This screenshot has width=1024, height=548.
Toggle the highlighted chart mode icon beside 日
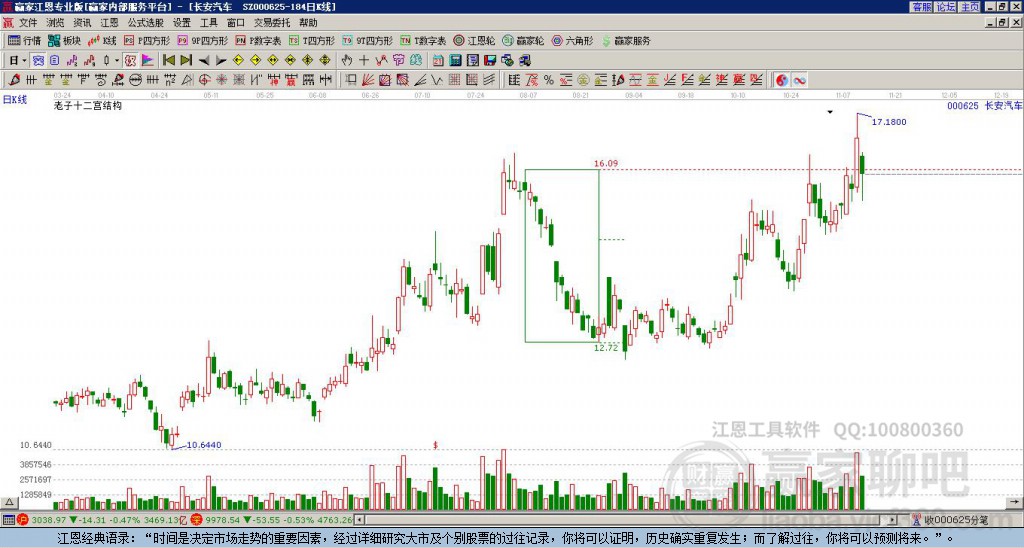coord(38,60)
